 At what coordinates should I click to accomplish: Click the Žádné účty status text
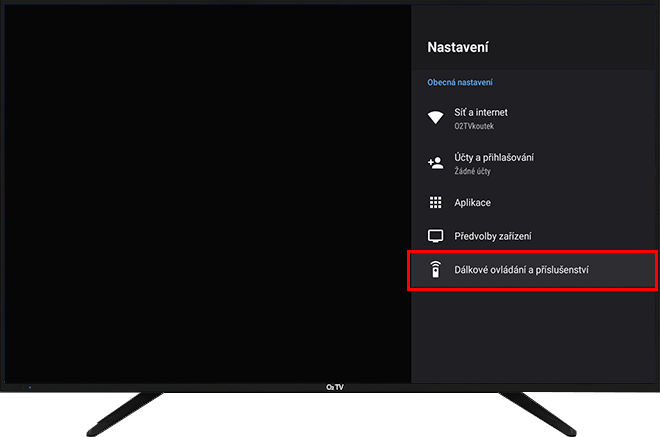click(x=474, y=170)
